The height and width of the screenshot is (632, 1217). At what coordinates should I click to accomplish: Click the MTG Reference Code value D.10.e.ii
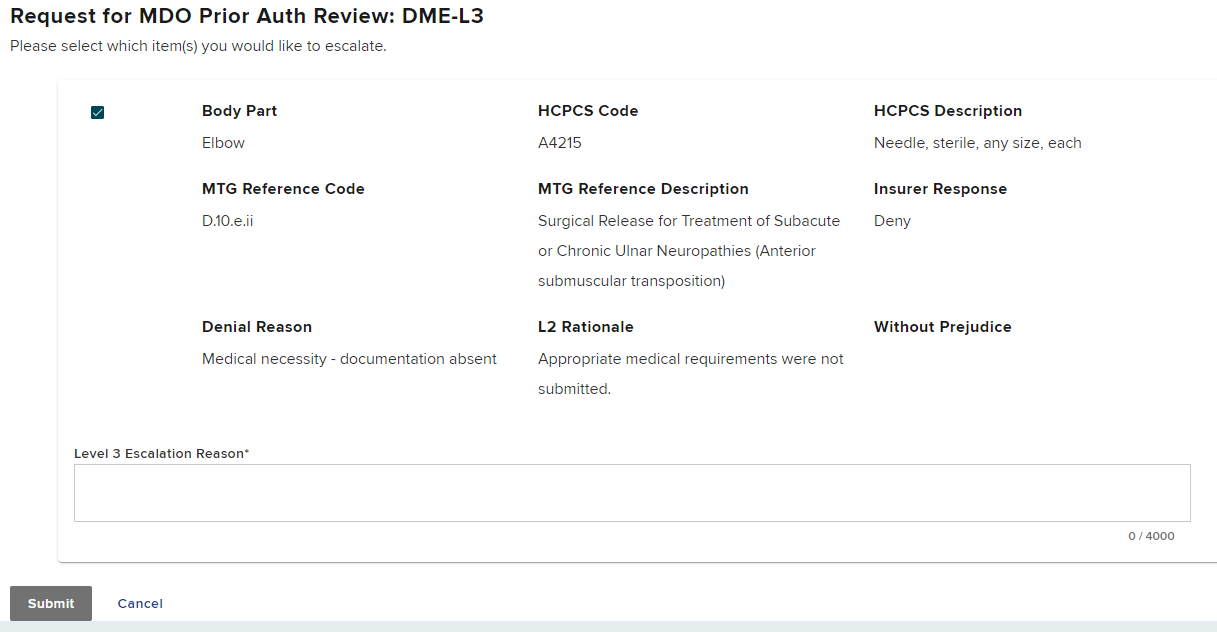coord(227,221)
